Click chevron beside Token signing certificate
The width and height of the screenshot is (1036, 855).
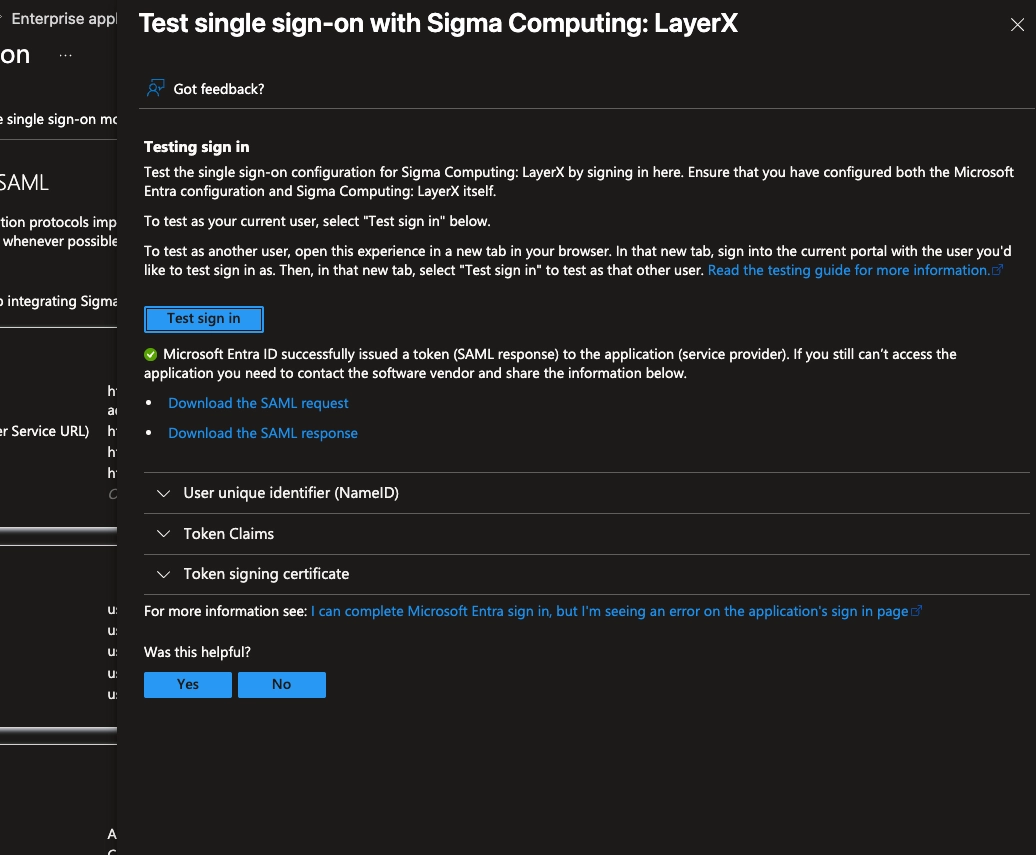(x=163, y=575)
